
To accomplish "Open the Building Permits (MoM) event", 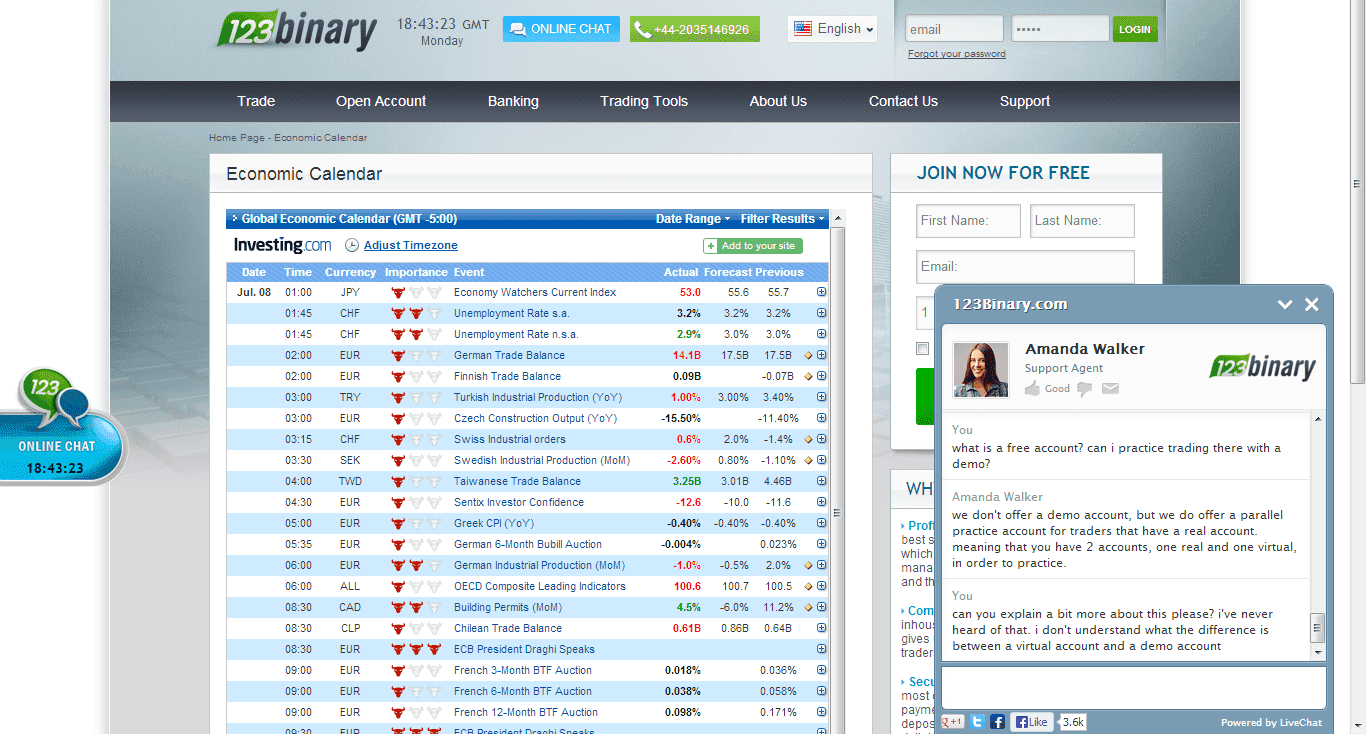I will [x=508, y=607].
